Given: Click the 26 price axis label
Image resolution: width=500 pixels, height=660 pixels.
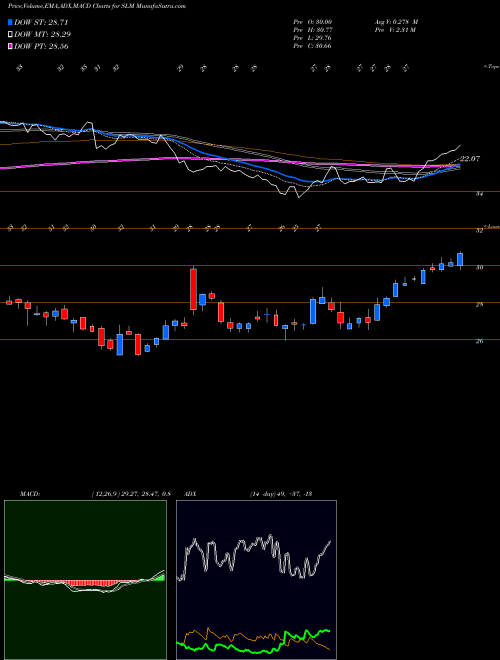Looking at the screenshot, I should (x=479, y=341).
